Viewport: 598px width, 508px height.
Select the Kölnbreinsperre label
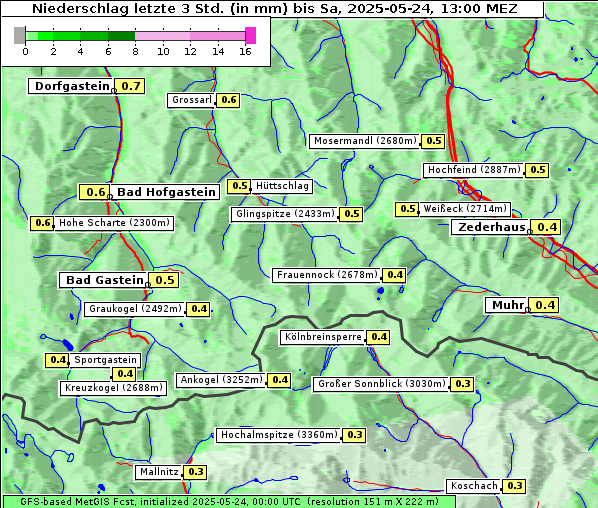click(x=323, y=338)
